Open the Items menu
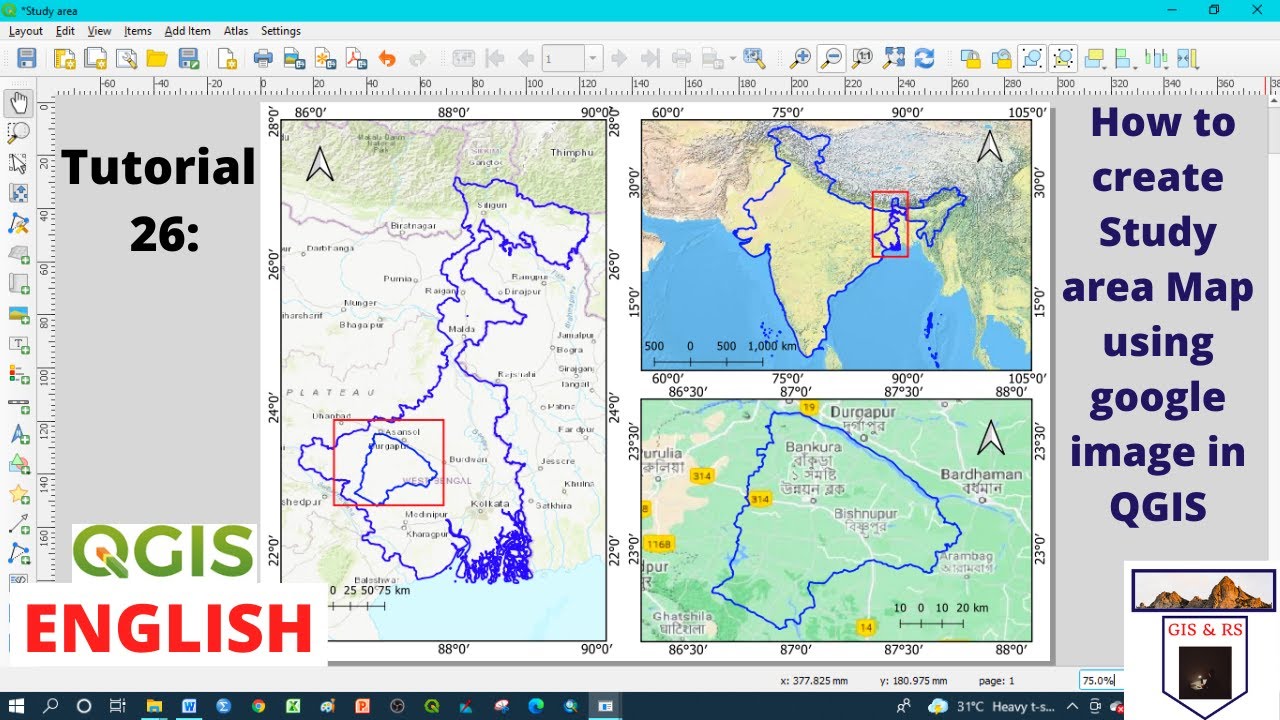Screen dimensions: 1280x720 (138, 31)
